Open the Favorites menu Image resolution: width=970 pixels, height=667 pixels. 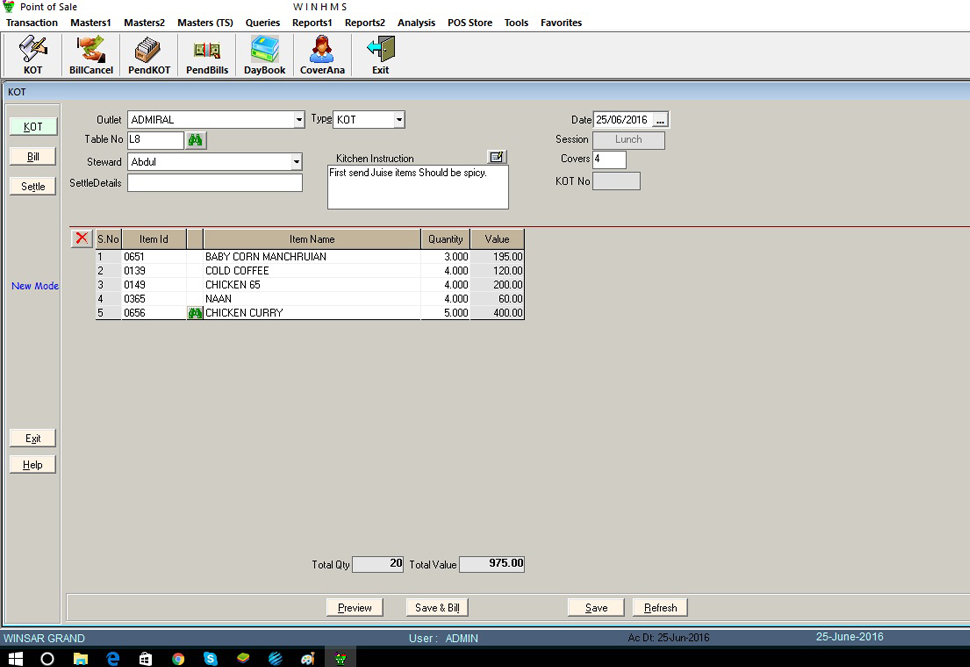tap(561, 23)
